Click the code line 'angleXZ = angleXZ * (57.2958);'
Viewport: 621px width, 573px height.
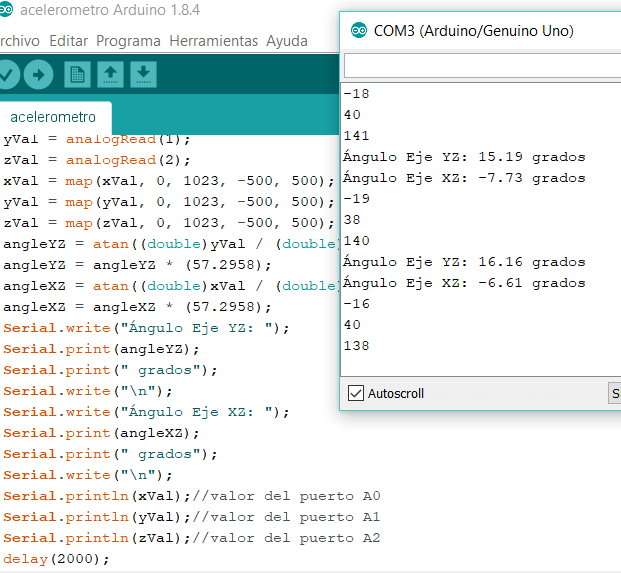137,307
